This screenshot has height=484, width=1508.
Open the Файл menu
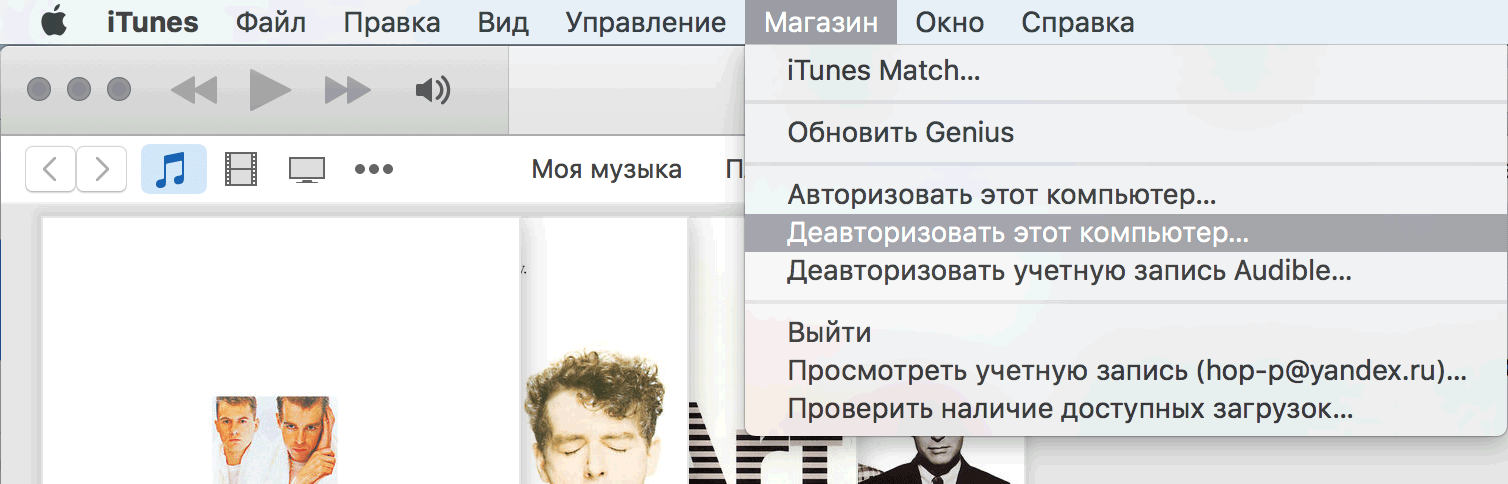pyautogui.click(x=271, y=22)
